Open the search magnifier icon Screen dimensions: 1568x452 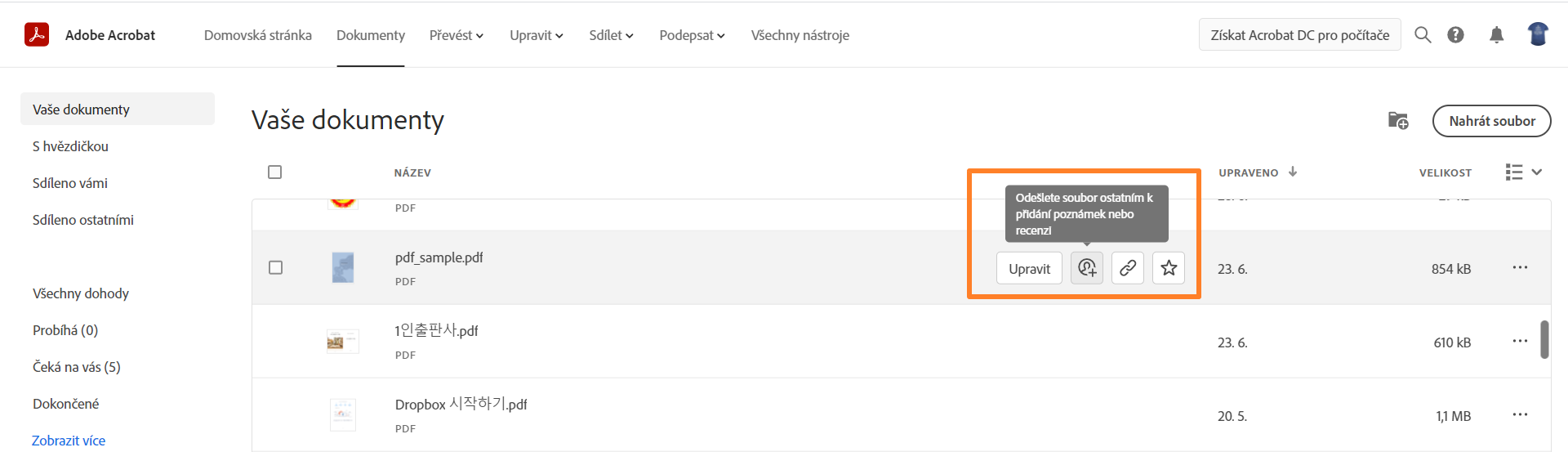(1423, 35)
